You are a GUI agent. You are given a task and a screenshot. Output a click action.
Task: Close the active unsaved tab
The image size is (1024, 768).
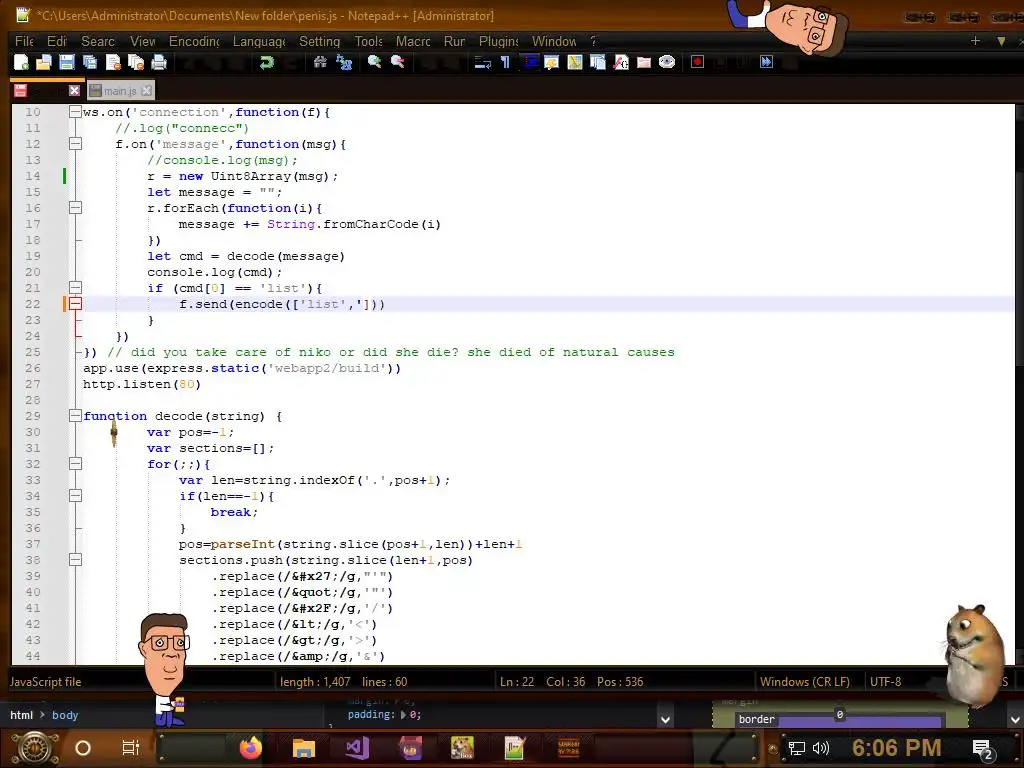tap(74, 91)
